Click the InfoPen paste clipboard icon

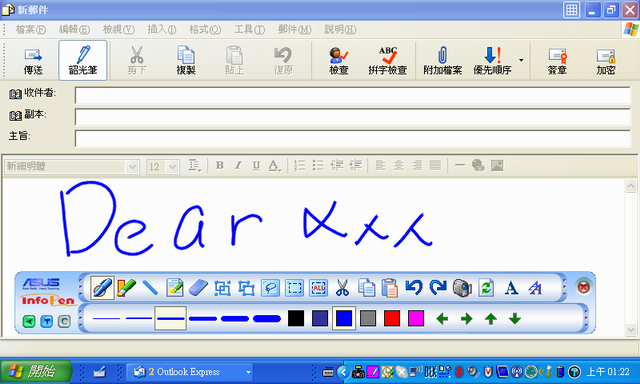(x=390, y=288)
